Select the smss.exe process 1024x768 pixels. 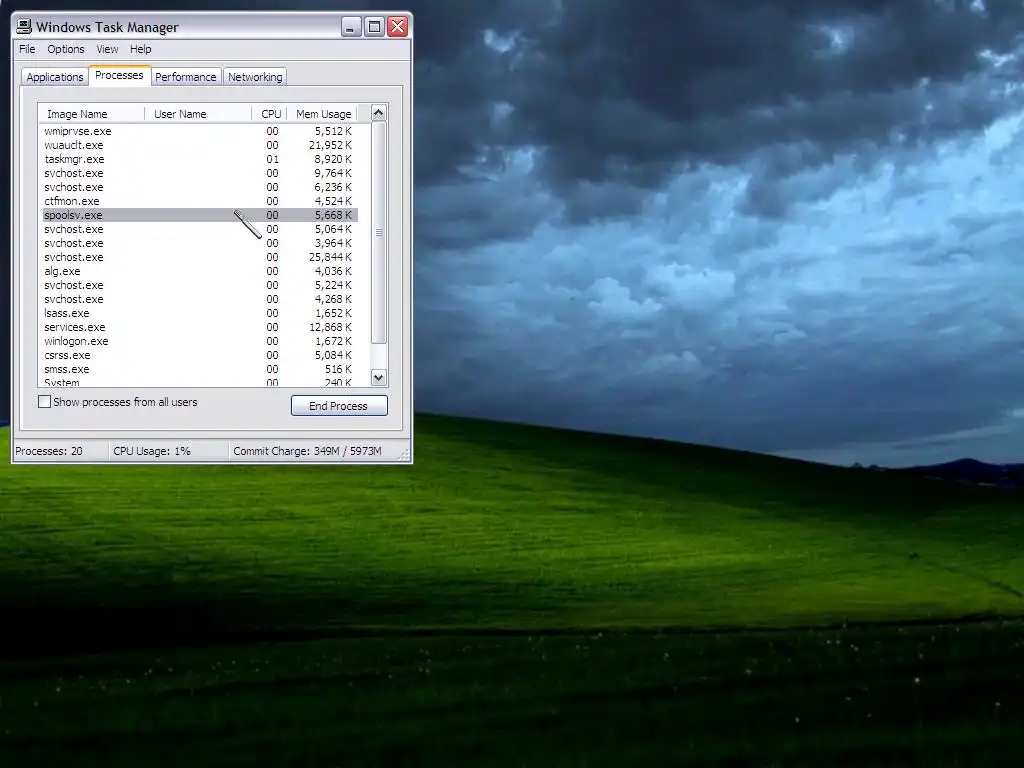pyautogui.click(x=200, y=369)
